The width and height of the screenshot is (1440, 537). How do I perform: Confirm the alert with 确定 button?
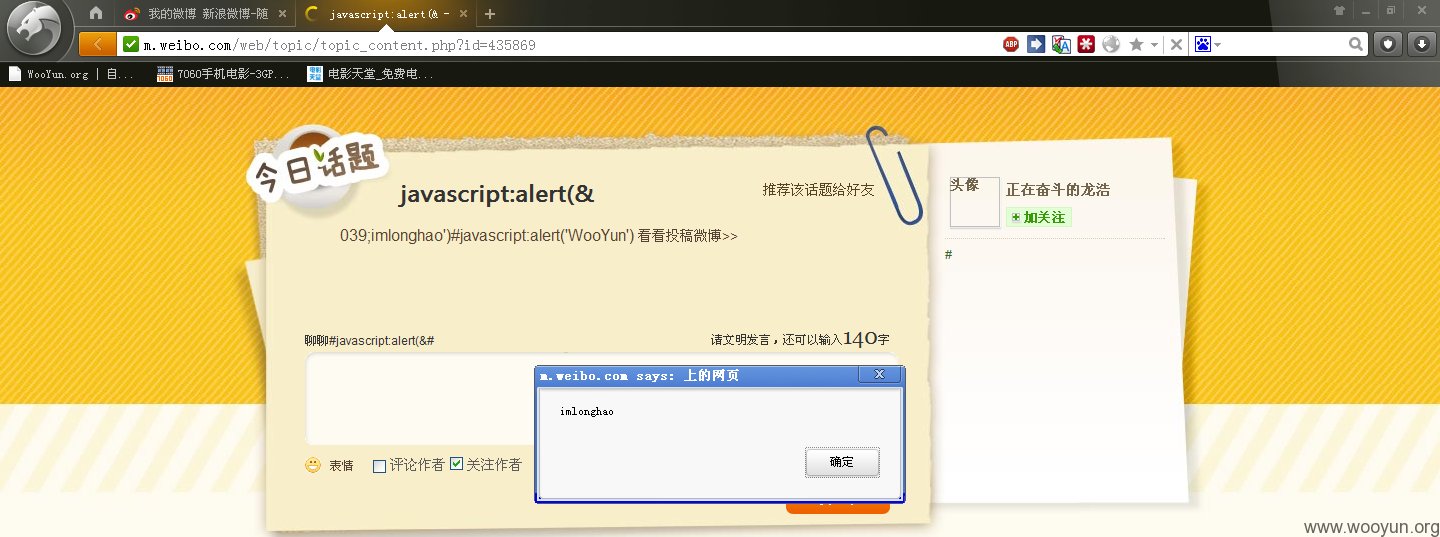[x=842, y=462]
